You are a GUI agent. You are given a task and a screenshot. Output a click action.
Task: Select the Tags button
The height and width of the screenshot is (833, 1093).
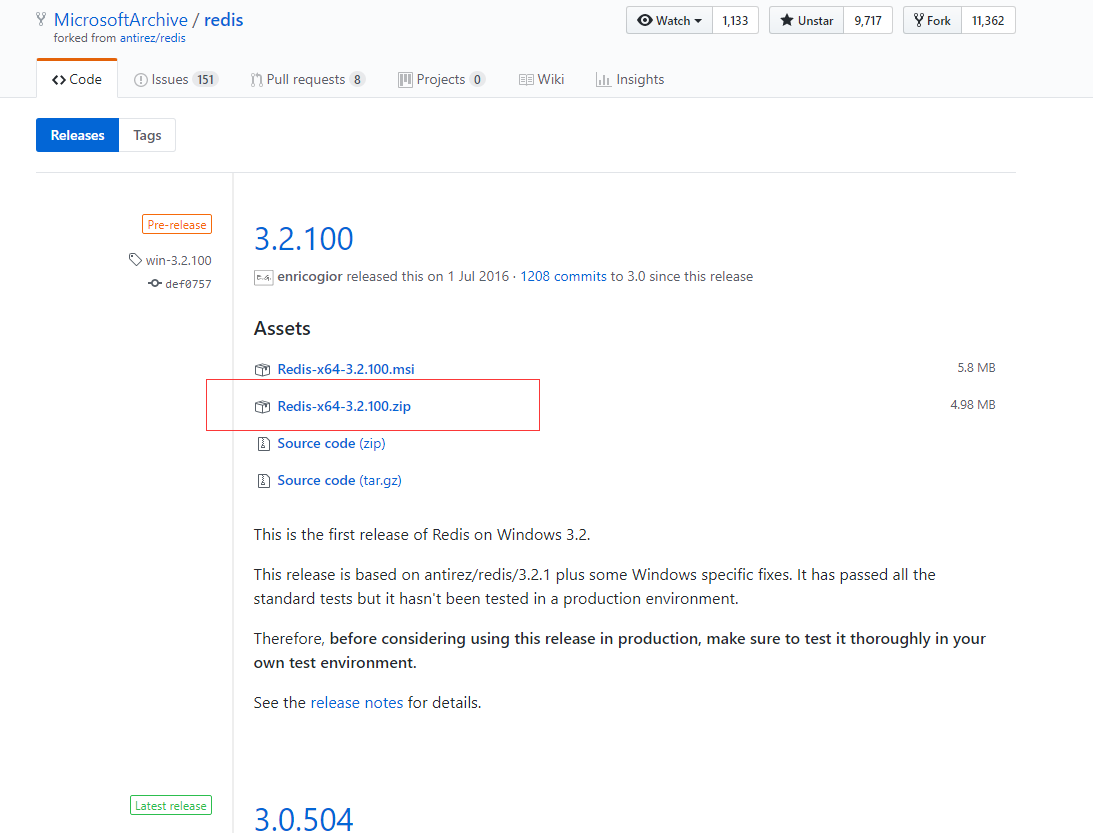[x=147, y=135]
